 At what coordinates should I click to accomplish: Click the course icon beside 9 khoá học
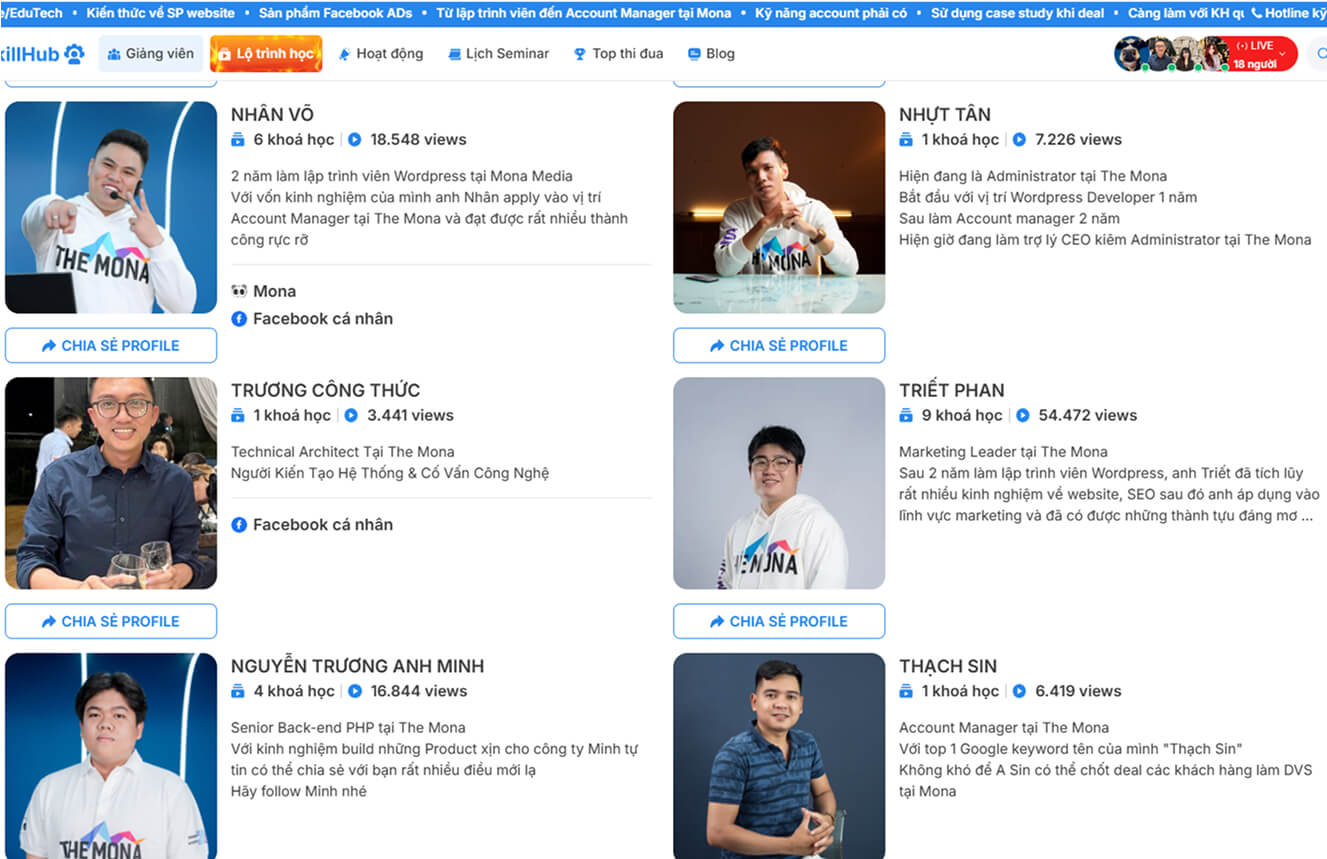tap(906, 416)
